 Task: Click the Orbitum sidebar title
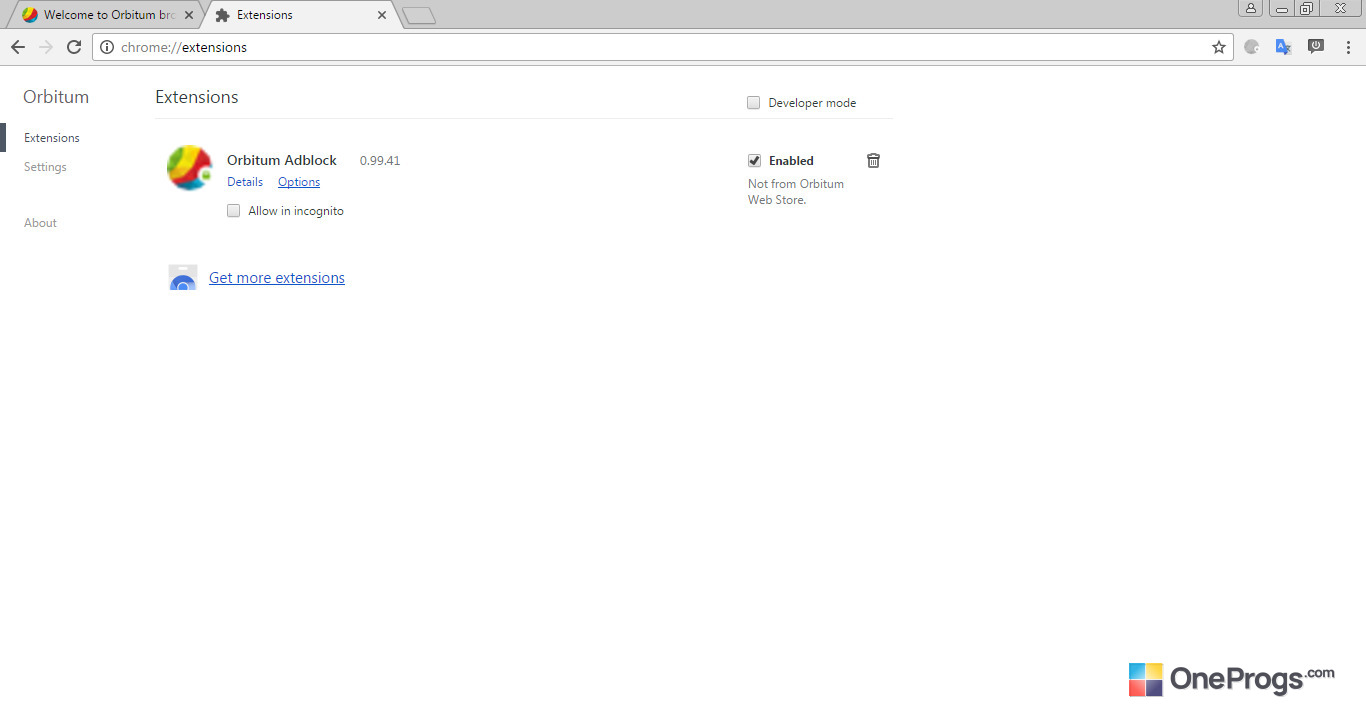coord(56,97)
